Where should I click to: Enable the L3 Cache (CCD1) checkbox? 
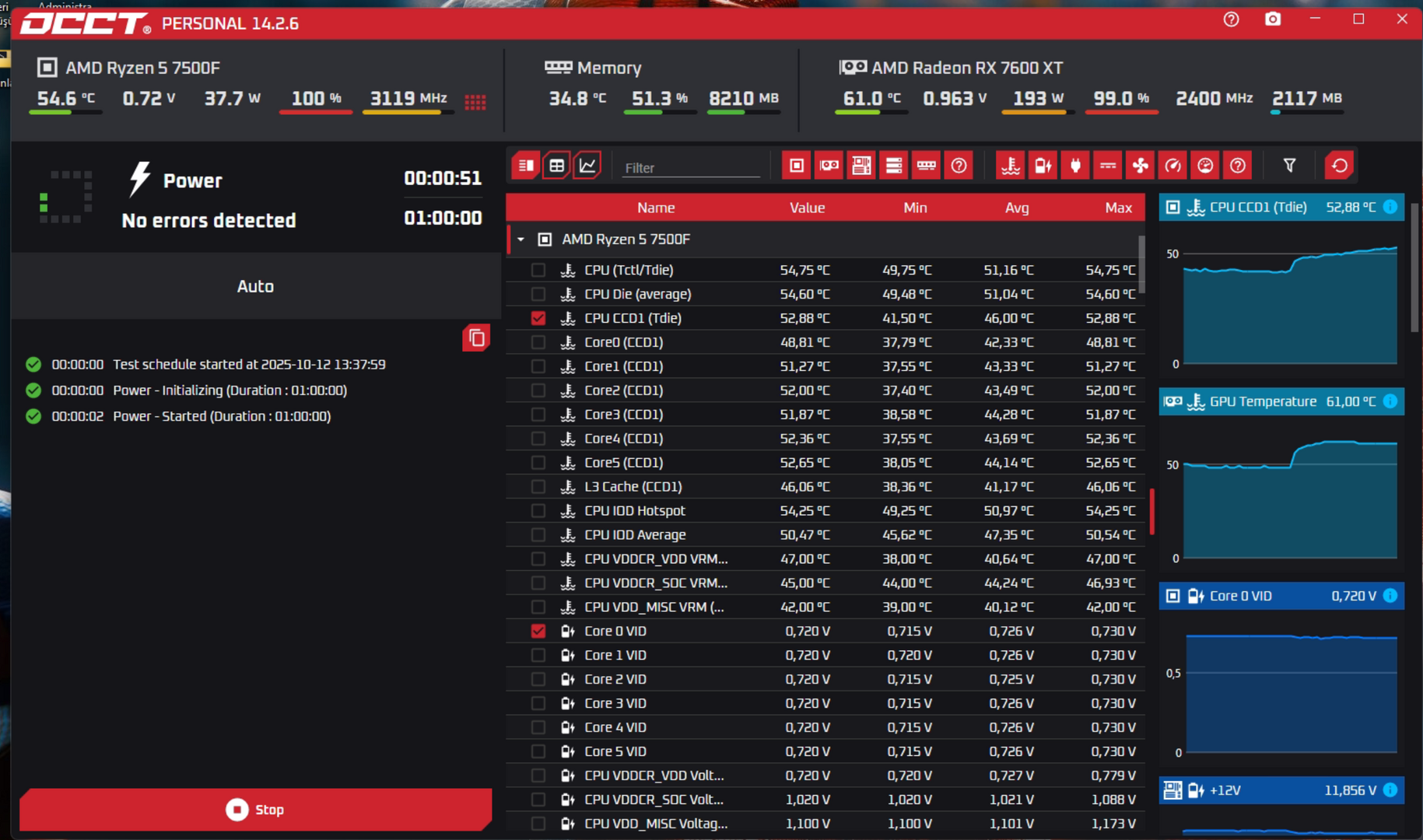(538, 487)
